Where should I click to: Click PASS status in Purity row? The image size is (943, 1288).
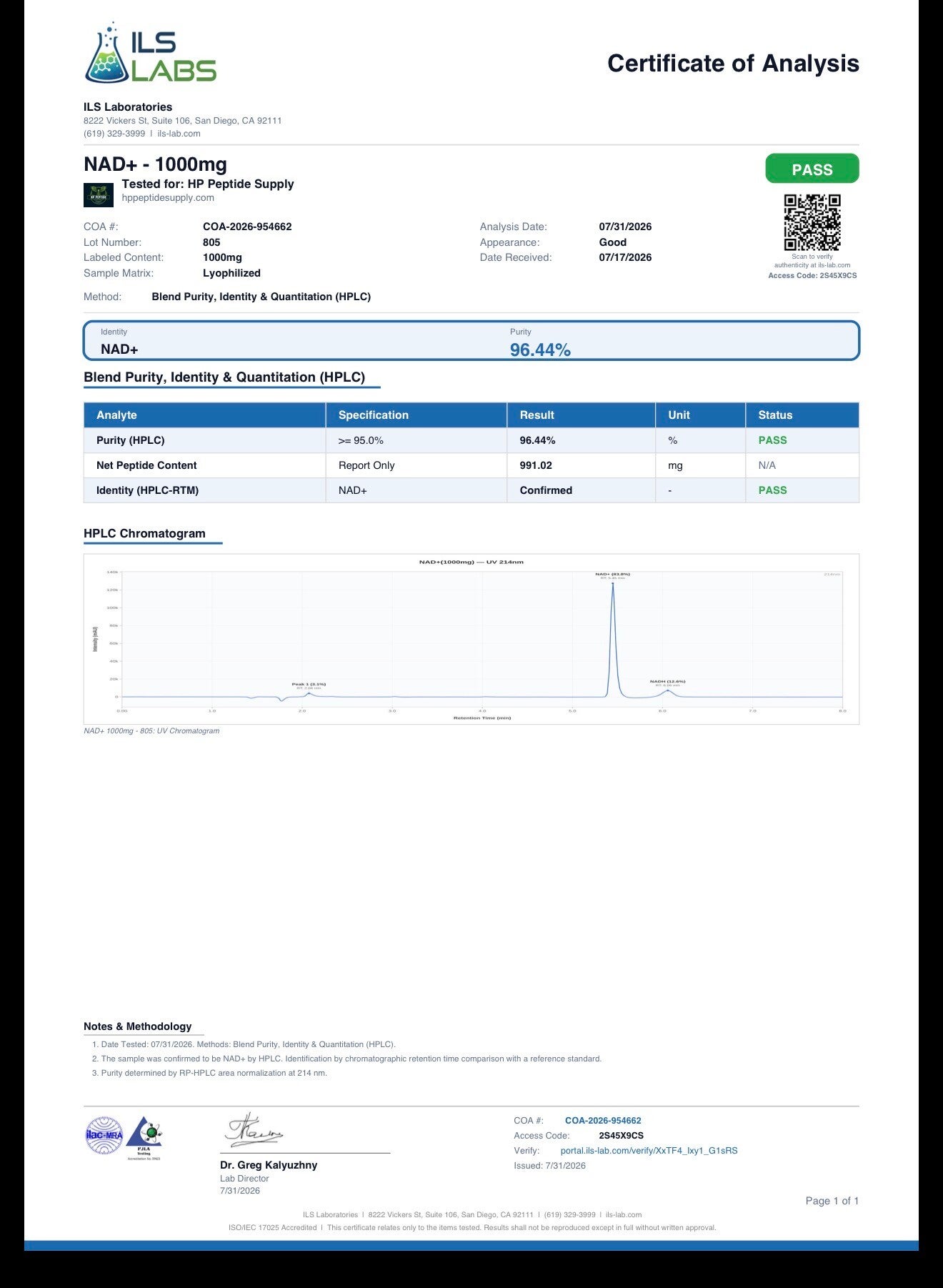tap(772, 440)
